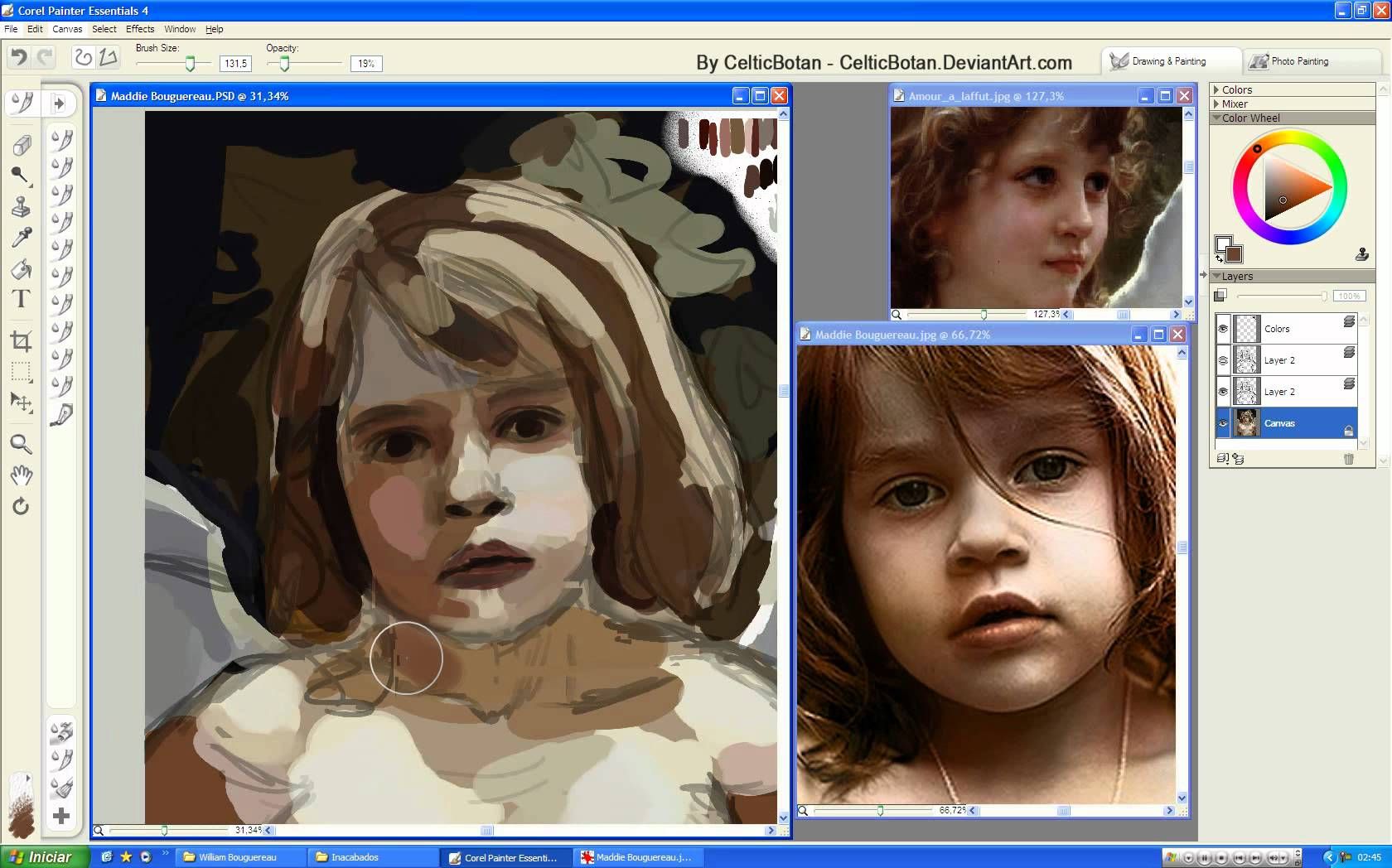
Task: Expand the Mixer panel
Action: tap(1216, 104)
